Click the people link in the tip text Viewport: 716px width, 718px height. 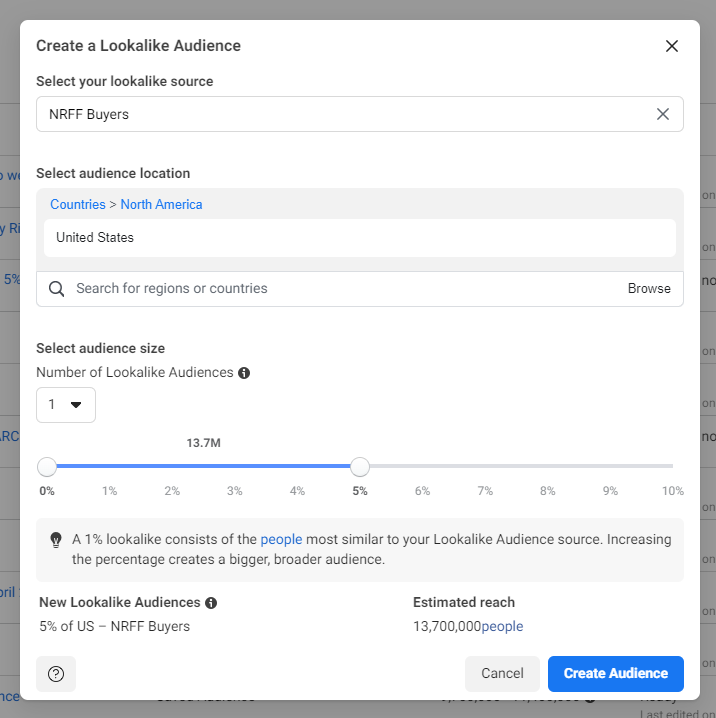pos(281,539)
